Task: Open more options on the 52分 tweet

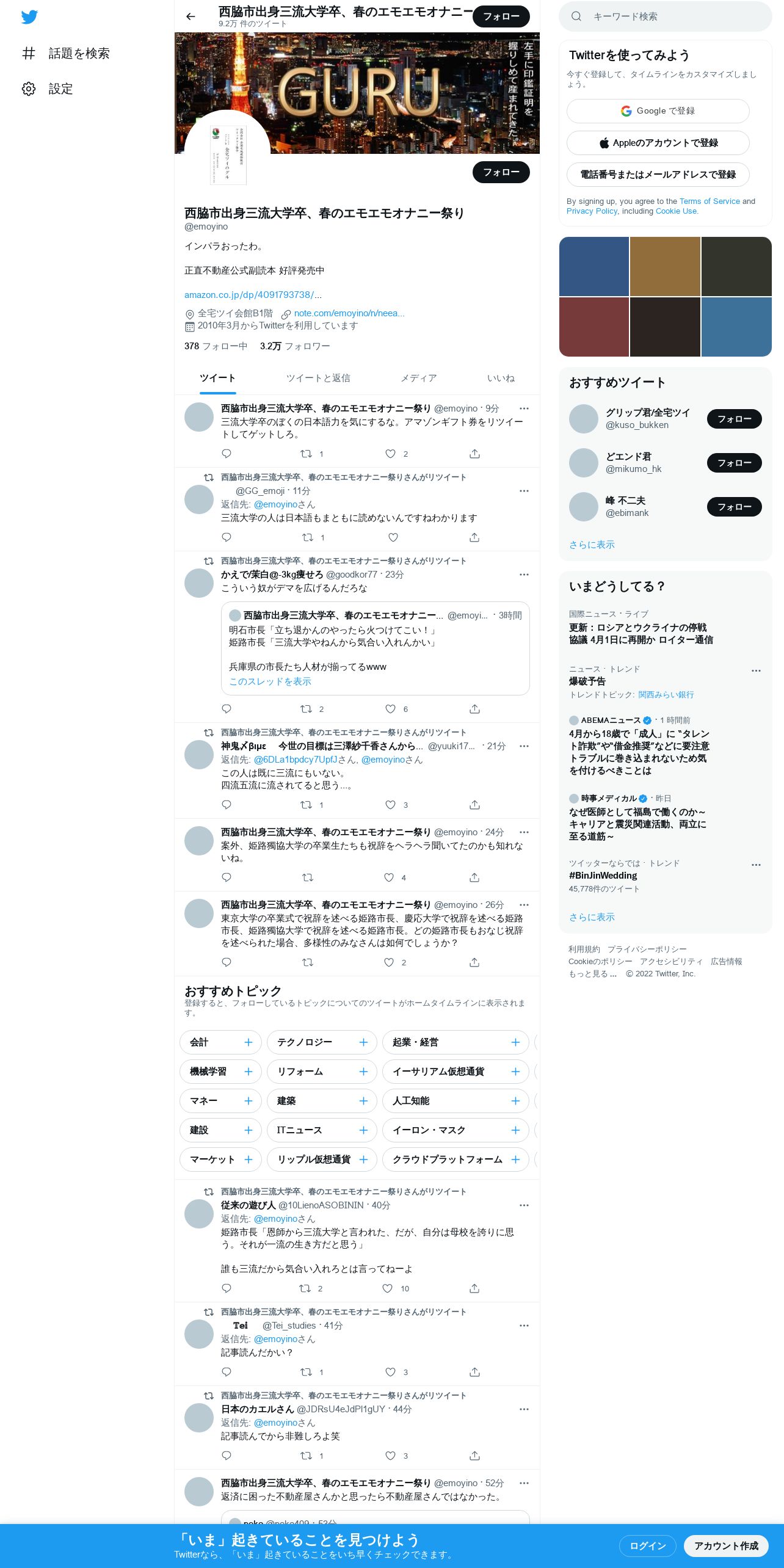Action: coord(524,1483)
